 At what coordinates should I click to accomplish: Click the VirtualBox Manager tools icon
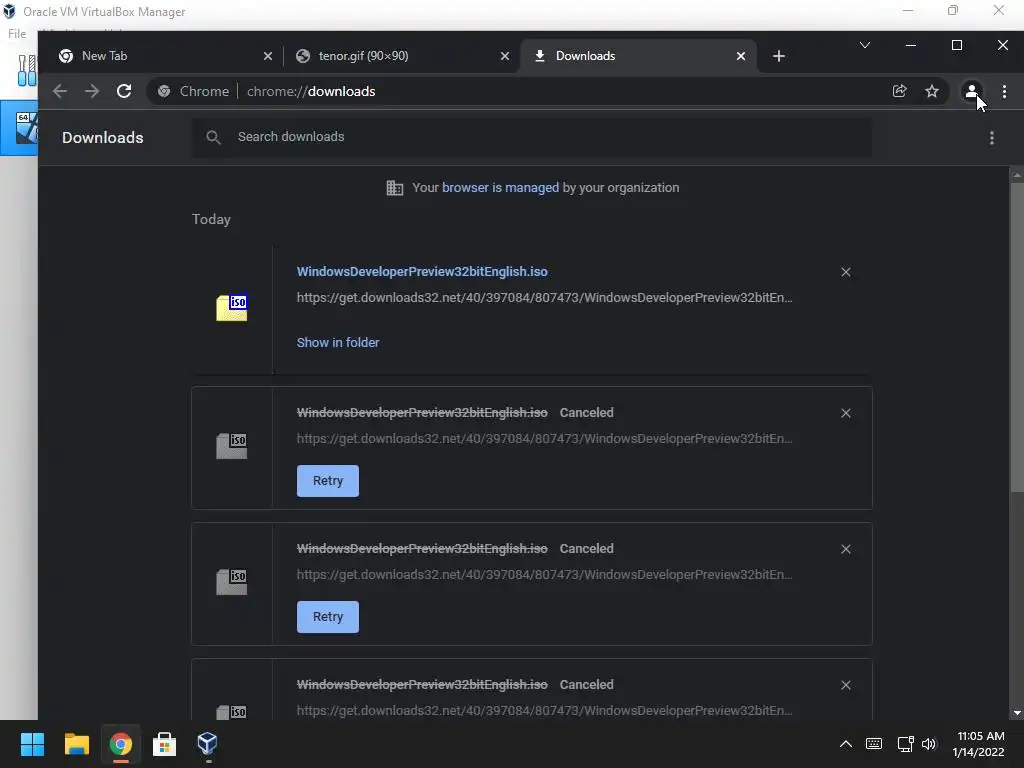(27, 71)
